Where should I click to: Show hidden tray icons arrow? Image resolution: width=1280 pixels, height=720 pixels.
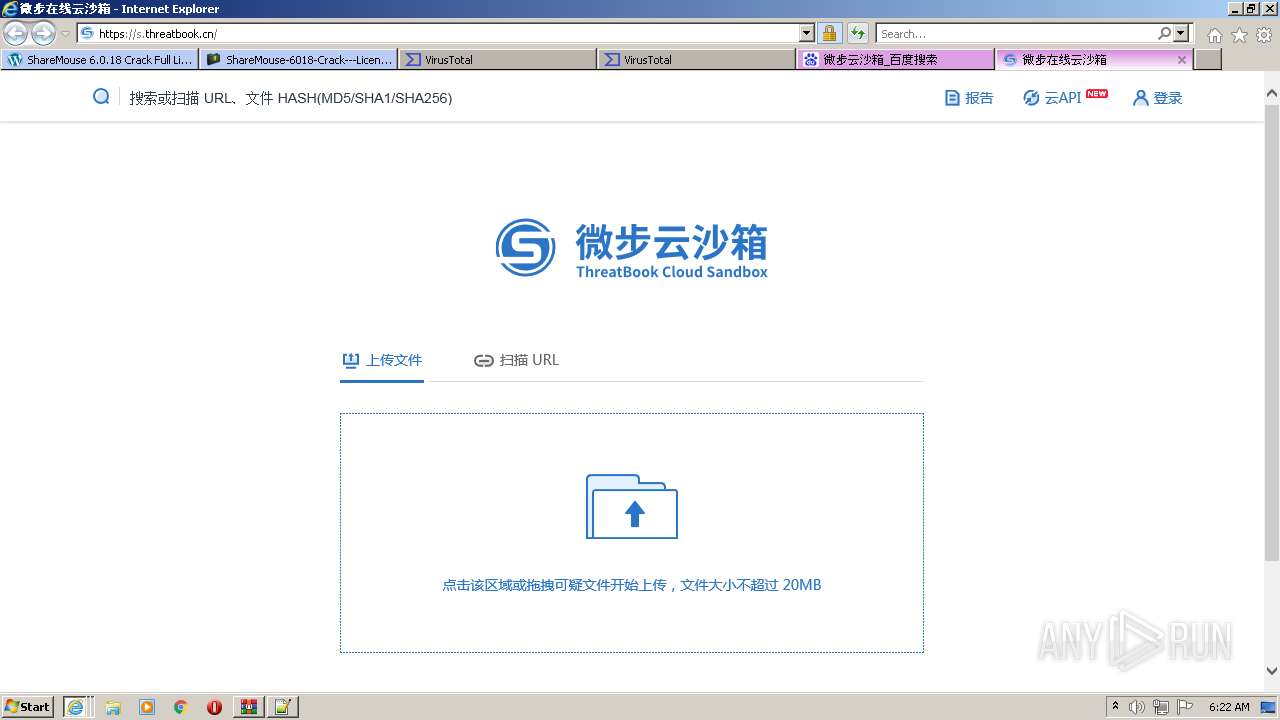pos(1116,706)
